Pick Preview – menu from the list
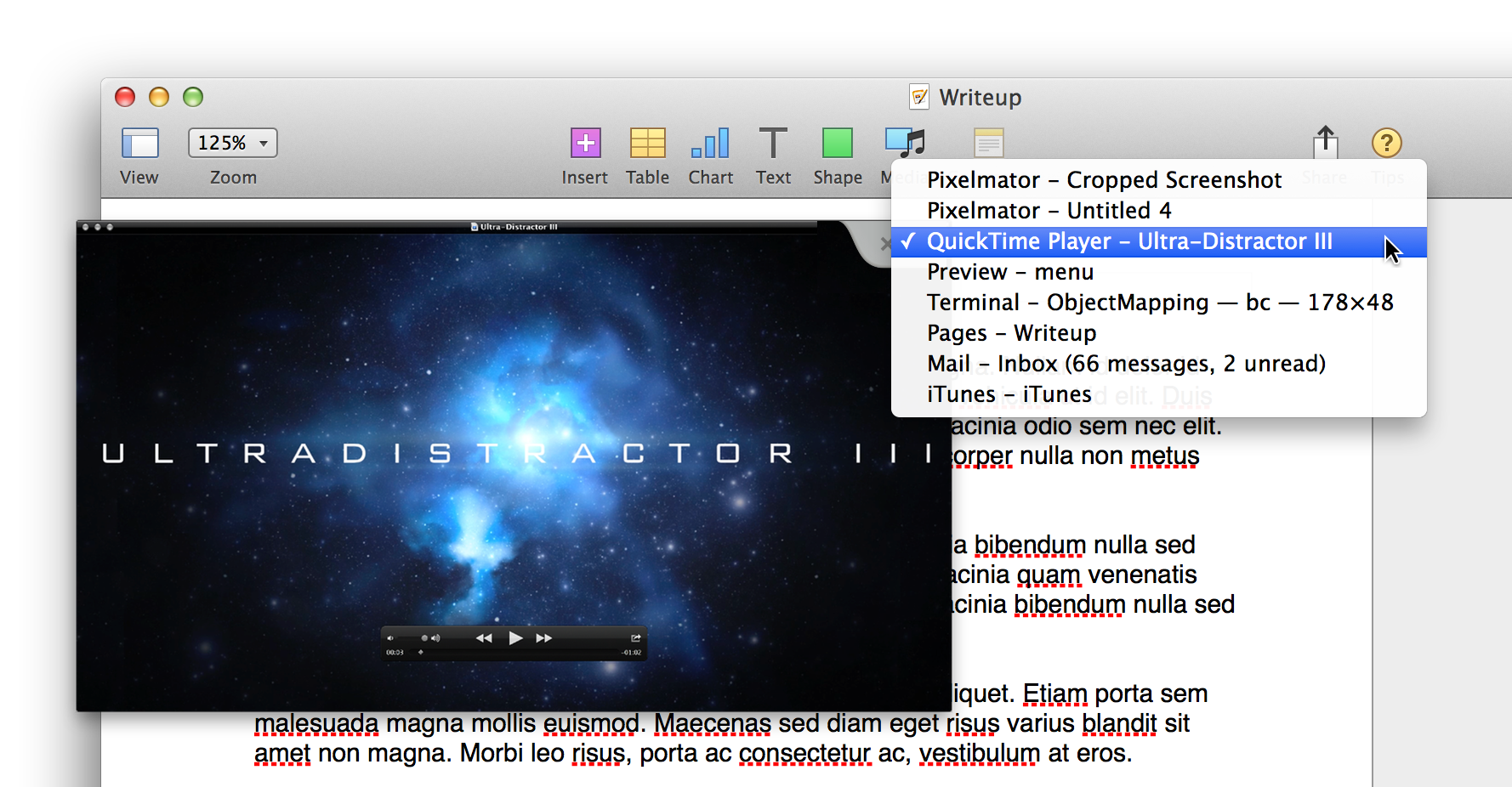The image size is (1512, 787). point(1158,272)
